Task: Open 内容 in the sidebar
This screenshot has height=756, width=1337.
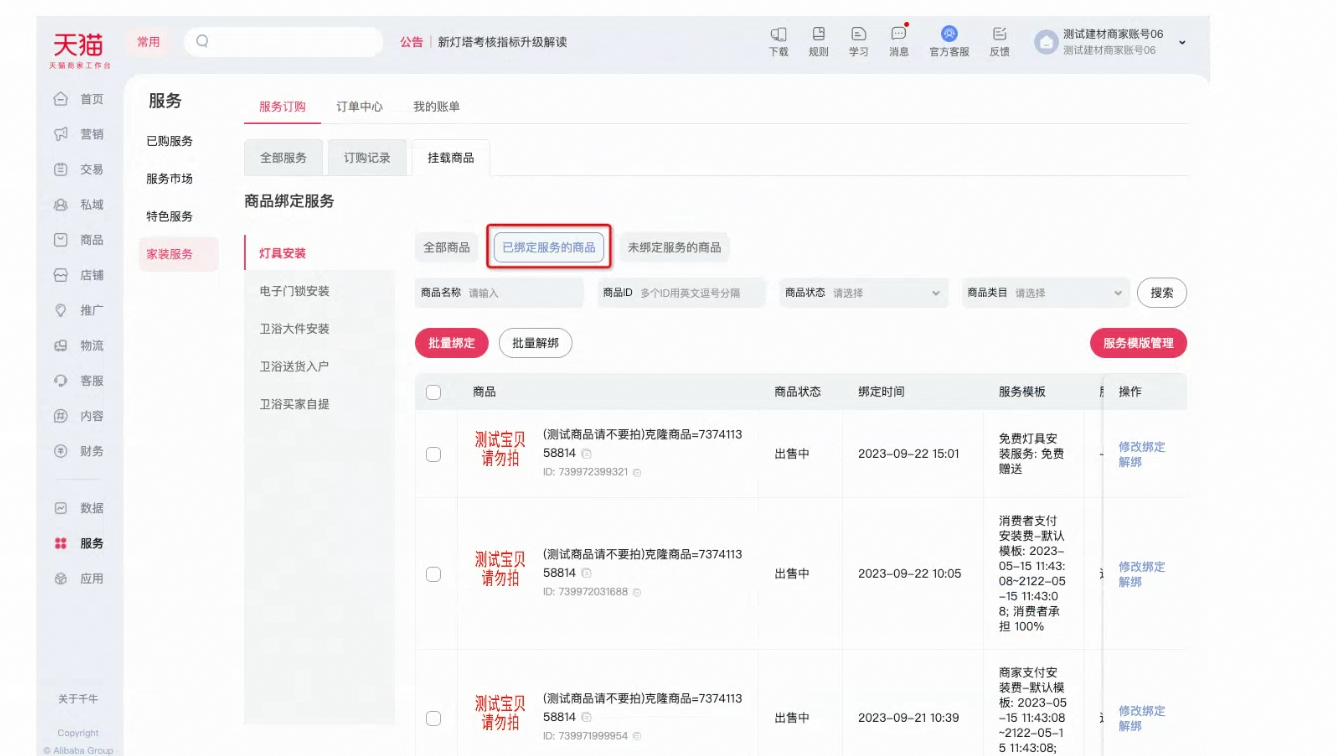Action: [x=79, y=416]
